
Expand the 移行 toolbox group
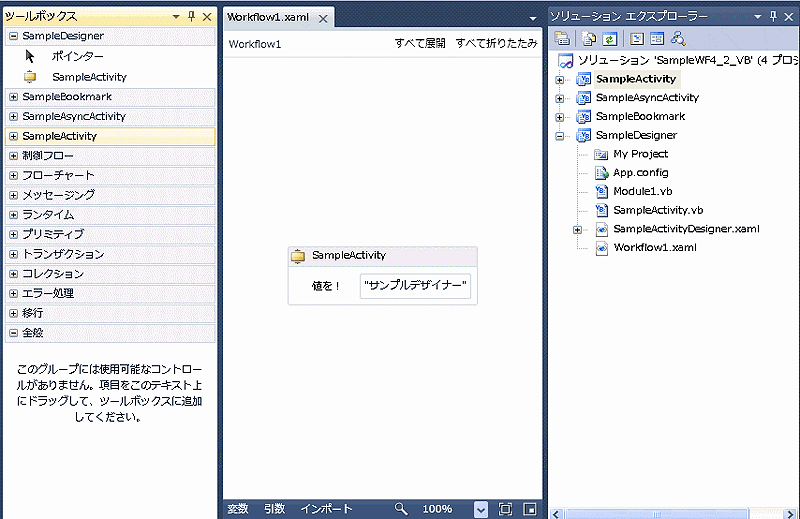(x=14, y=313)
